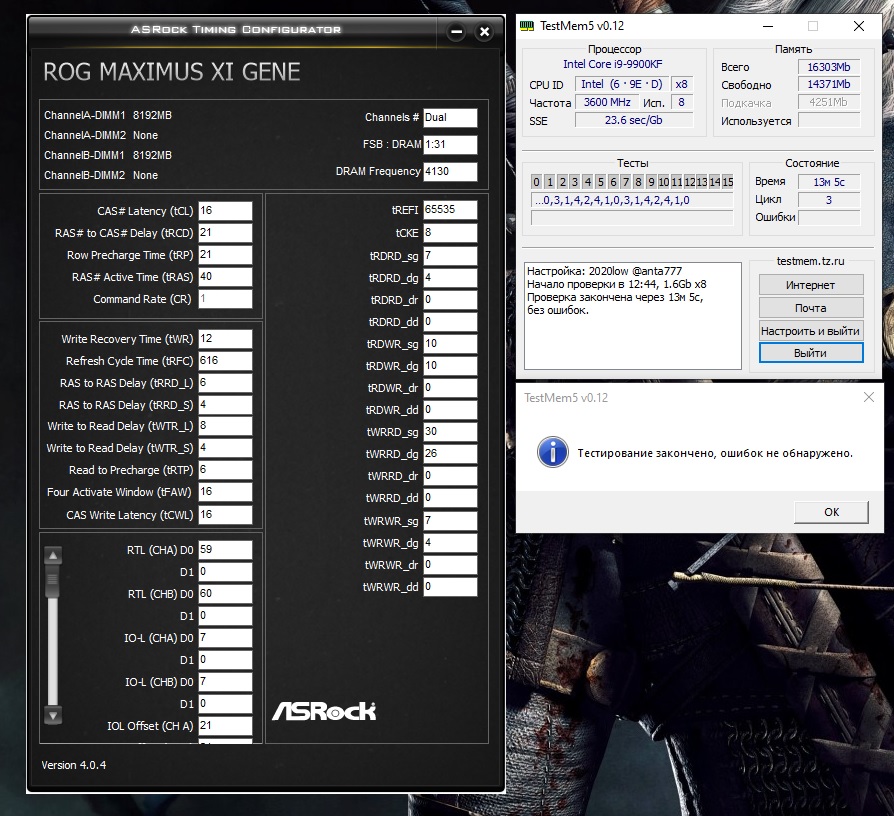The width and height of the screenshot is (894, 816).
Task: Click the TestMem5 log text box
Action: [632, 316]
